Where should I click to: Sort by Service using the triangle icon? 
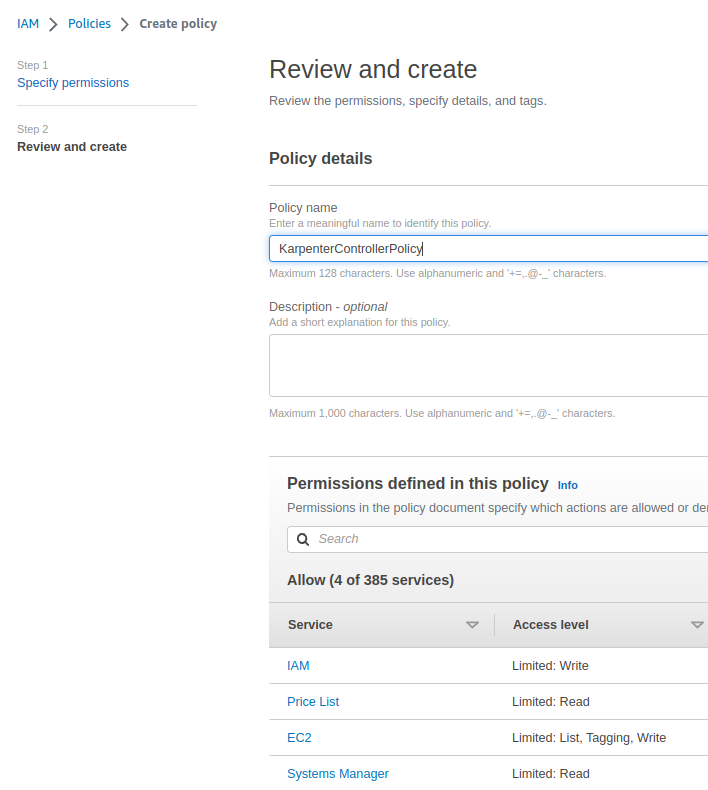coord(472,625)
